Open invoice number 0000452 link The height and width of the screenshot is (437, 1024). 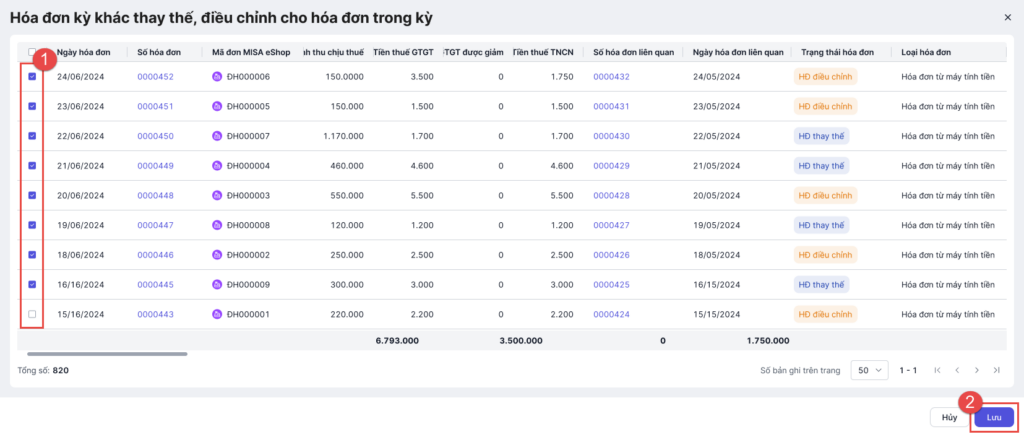[x=155, y=76]
